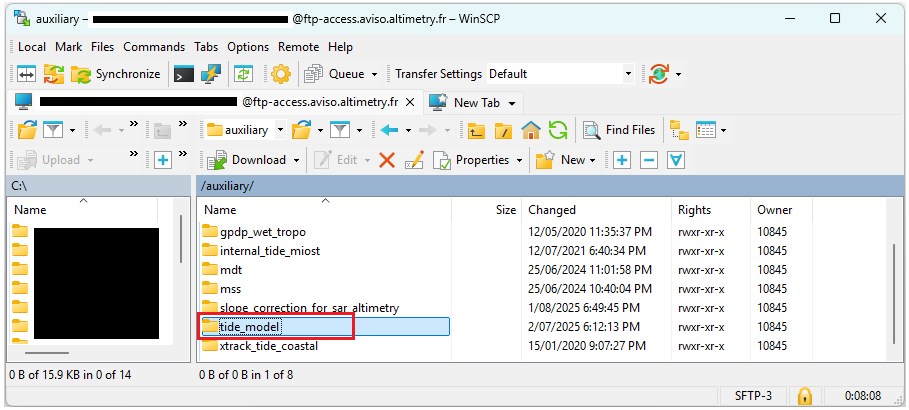The width and height of the screenshot is (909, 410).
Task: Switch to the New Tab tab
Action: point(474,102)
